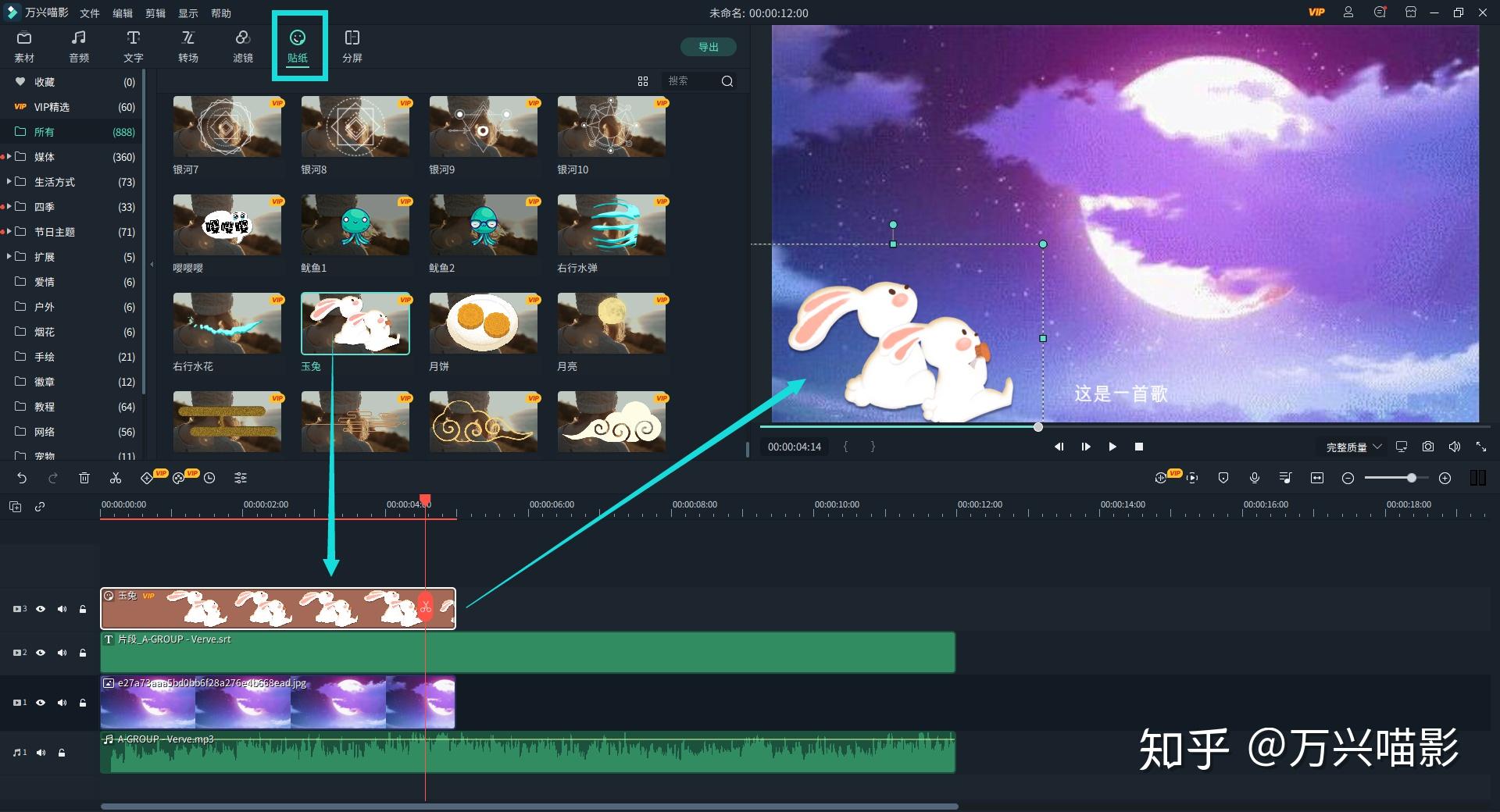Open the 转场 transitions panel
The image size is (1500, 812).
(x=188, y=46)
